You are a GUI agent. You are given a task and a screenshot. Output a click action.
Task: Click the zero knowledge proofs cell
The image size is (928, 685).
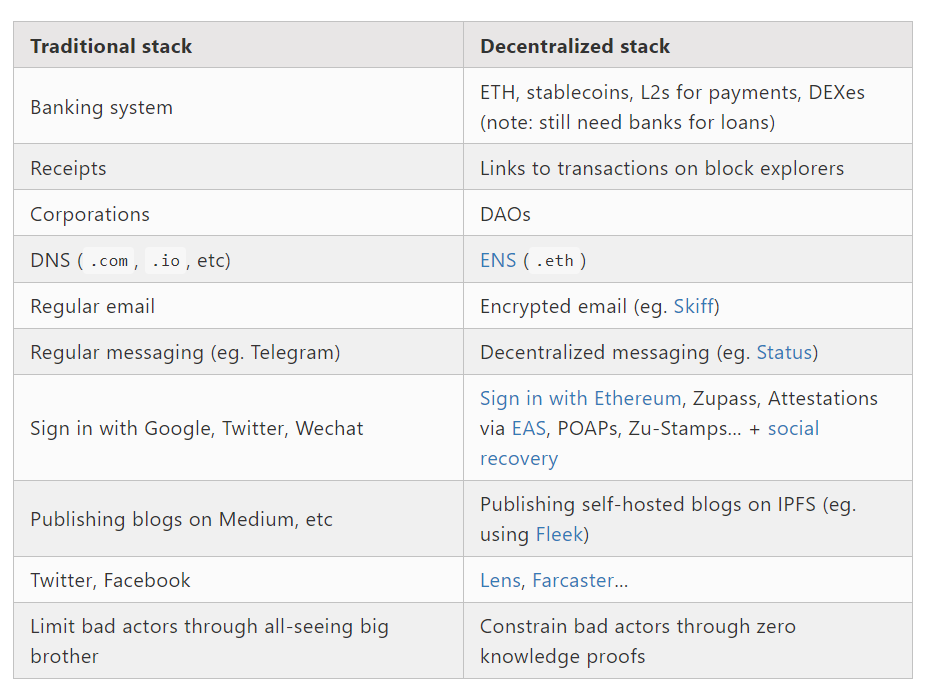(x=637, y=641)
